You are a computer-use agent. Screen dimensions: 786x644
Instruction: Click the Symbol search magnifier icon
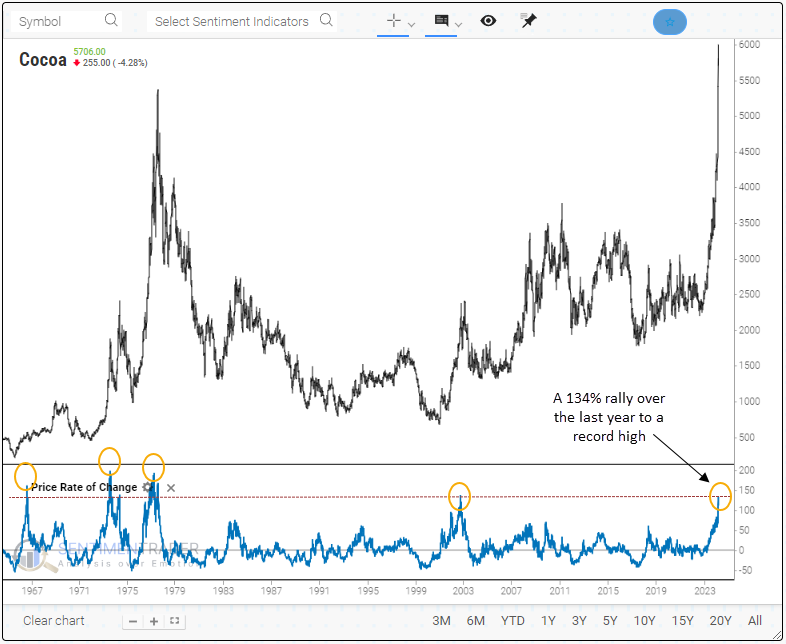pyautogui.click(x=111, y=20)
